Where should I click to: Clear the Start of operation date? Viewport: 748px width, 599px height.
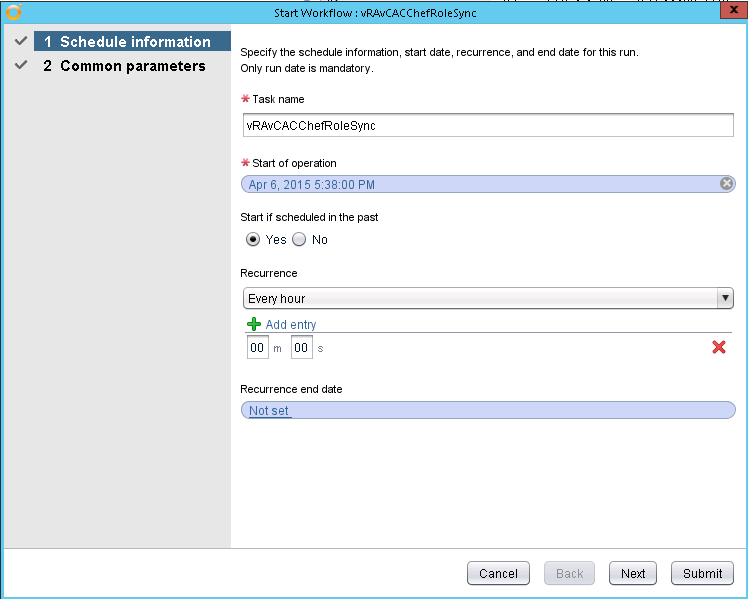(727, 184)
